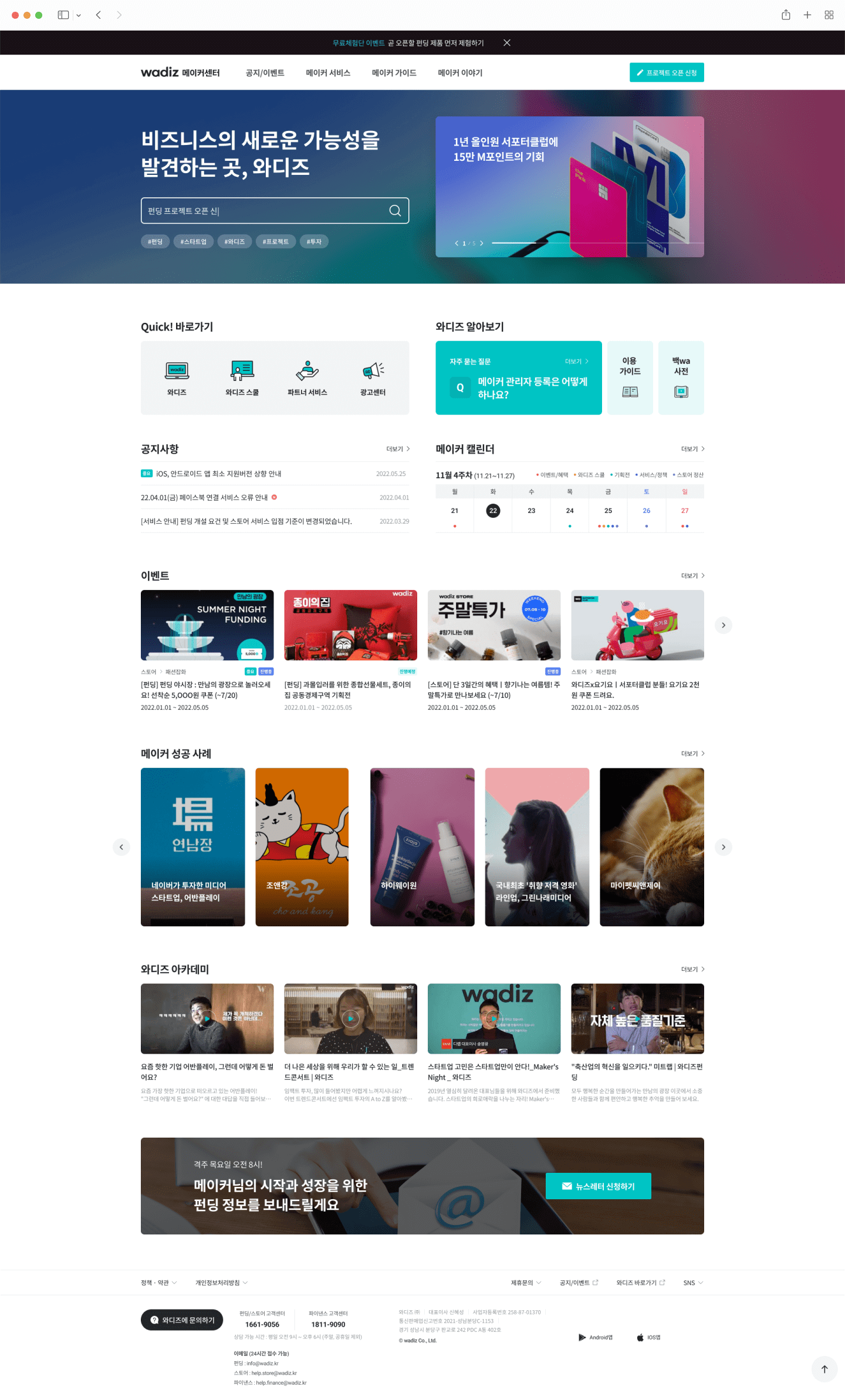The image size is (845, 1400).
Task: Click hero slide progress bar
Action: coord(597,243)
